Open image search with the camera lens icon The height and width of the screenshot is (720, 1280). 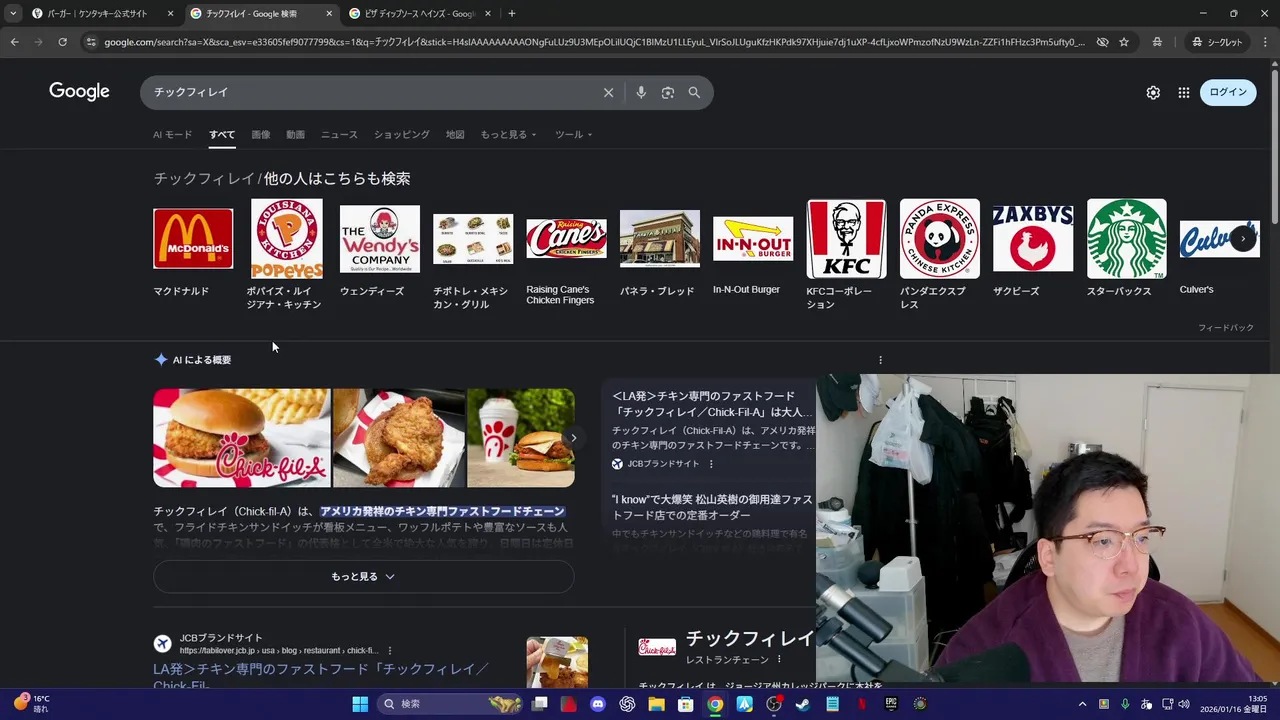(x=668, y=92)
